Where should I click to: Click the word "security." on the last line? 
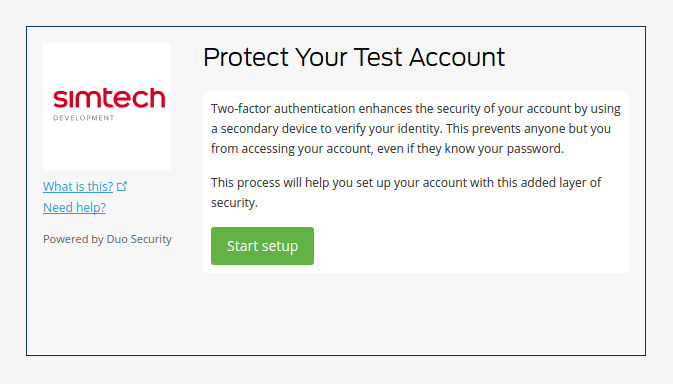click(234, 203)
